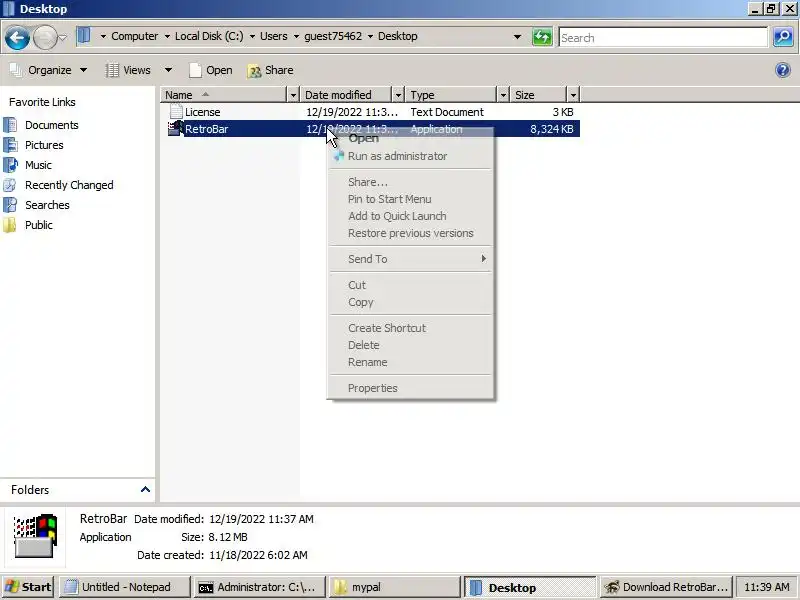Choose Run as administrator
The width and height of the screenshot is (800, 600).
coord(410,156)
